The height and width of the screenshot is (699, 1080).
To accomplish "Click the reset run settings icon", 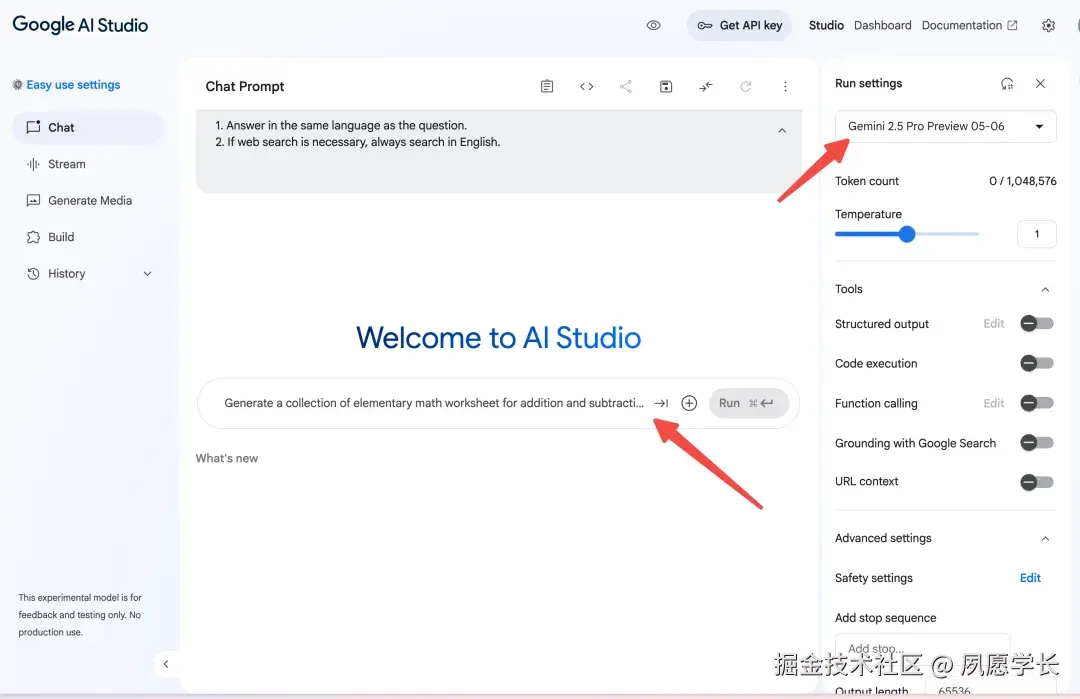I will (1007, 83).
